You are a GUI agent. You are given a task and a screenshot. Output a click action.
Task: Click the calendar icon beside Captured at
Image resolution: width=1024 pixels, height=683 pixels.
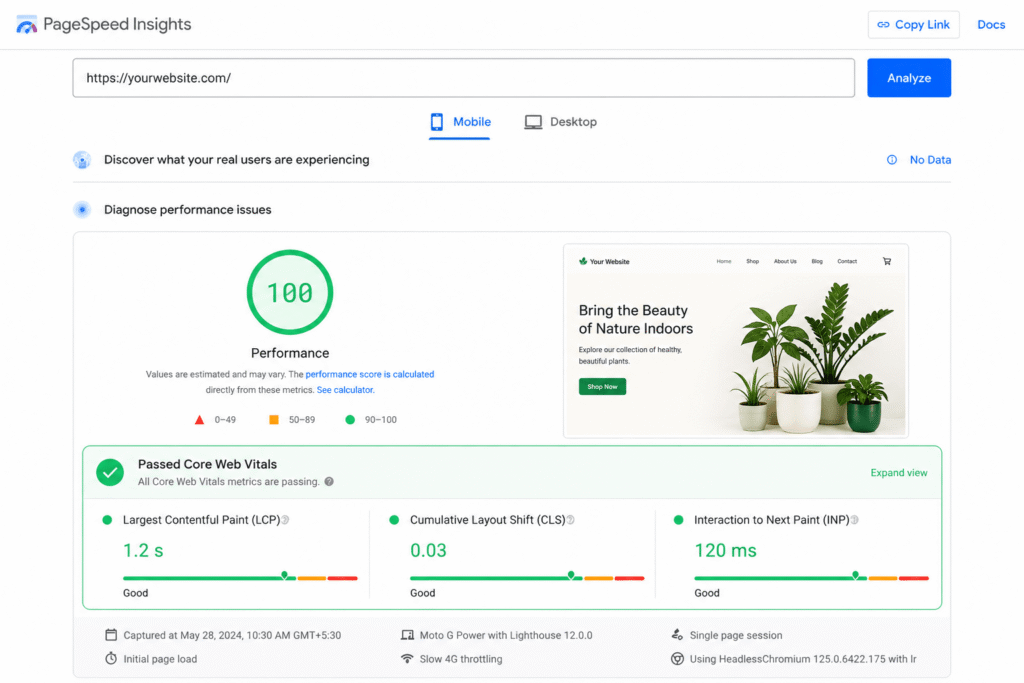[111, 635]
